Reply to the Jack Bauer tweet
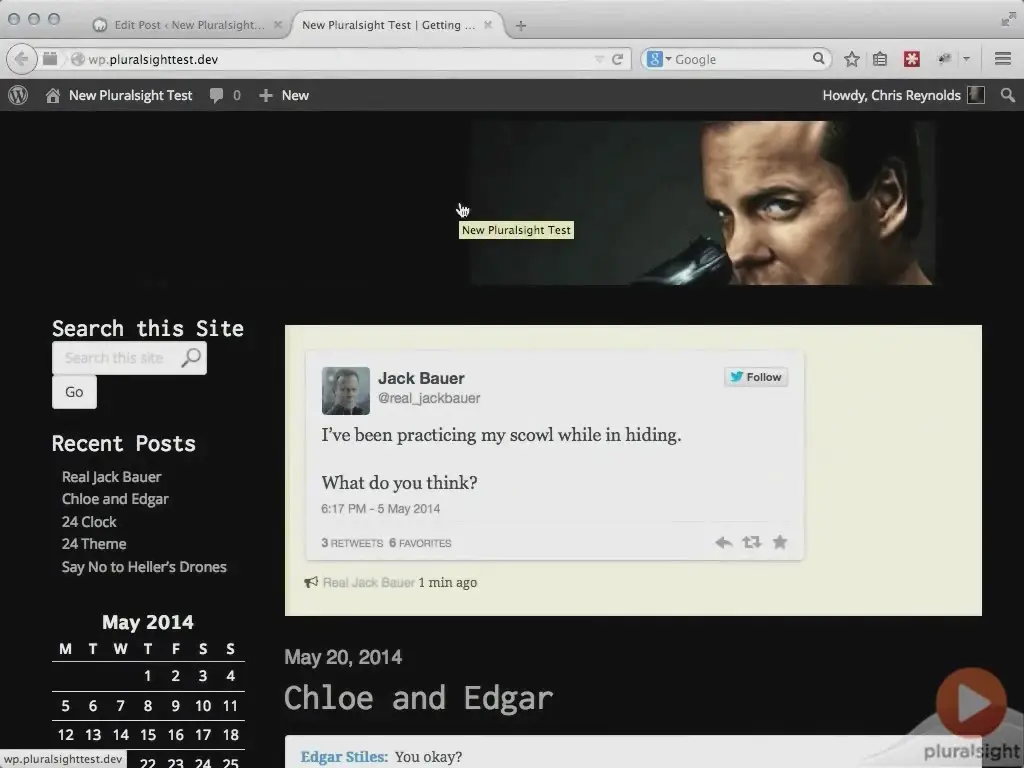1024x768 pixels. click(x=723, y=542)
